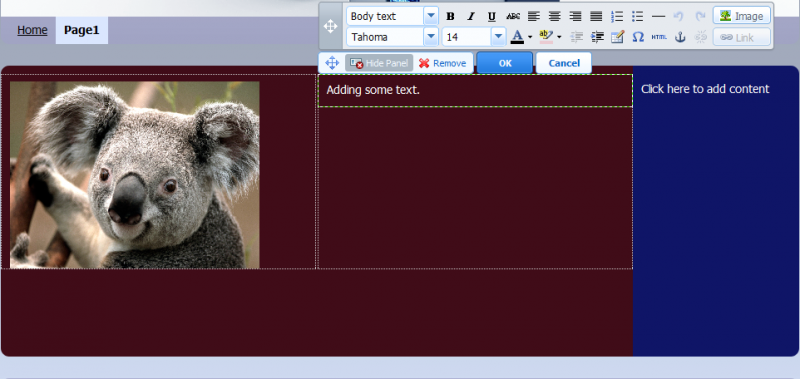The height and width of the screenshot is (379, 800).
Task: Click the koala image
Action: click(135, 175)
